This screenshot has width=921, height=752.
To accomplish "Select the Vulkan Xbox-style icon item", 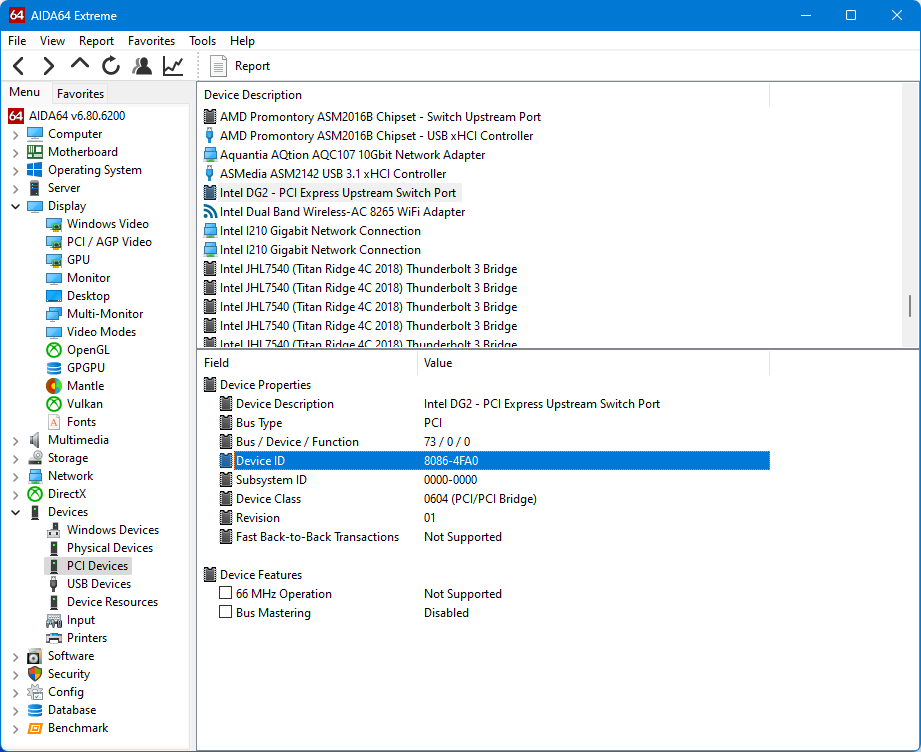I will click(x=54, y=404).
